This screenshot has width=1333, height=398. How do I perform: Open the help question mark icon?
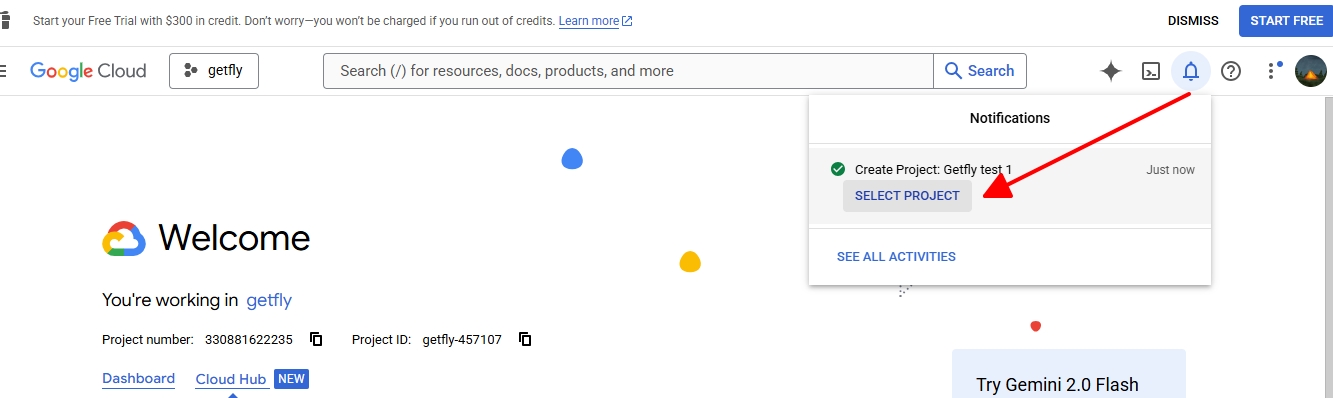(1231, 71)
